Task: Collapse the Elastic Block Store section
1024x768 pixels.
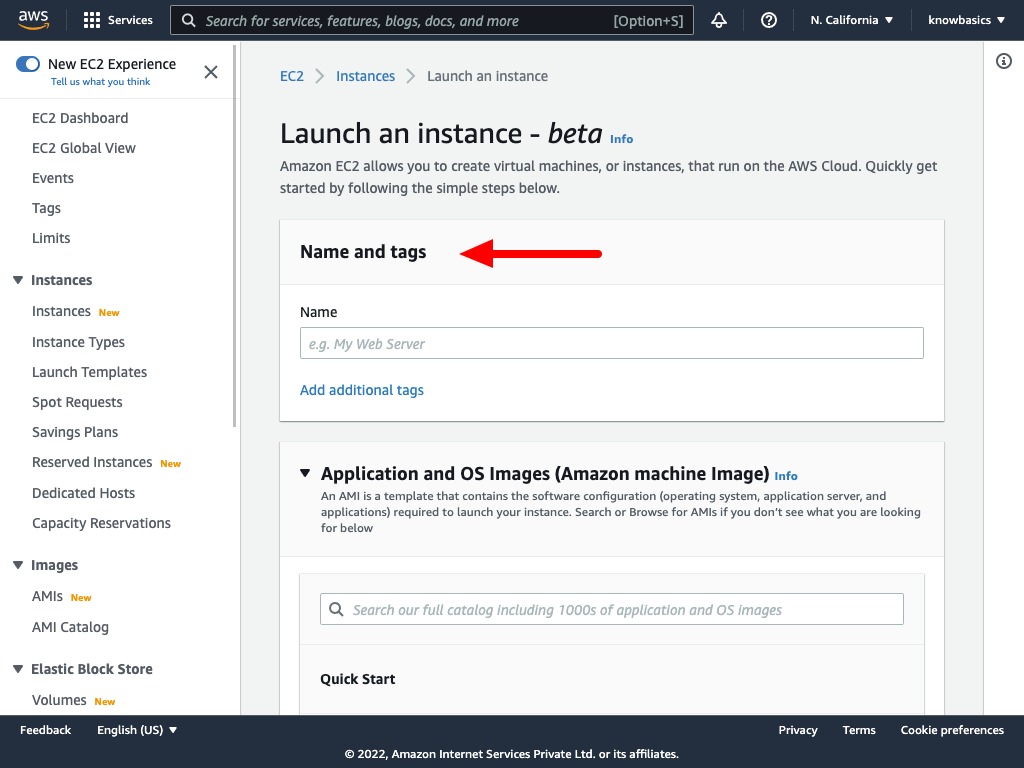Action: 18,669
